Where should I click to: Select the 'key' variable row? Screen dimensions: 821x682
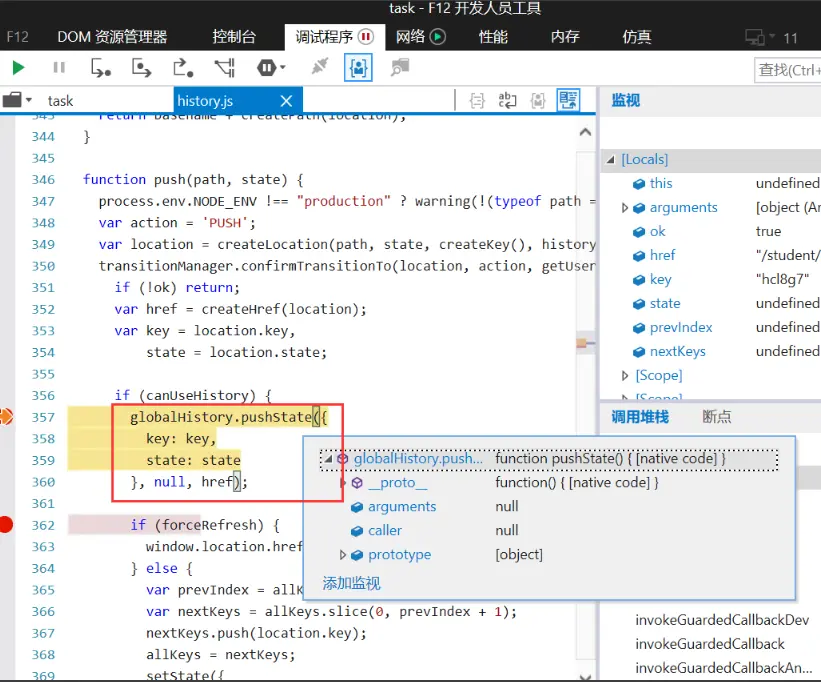711,279
